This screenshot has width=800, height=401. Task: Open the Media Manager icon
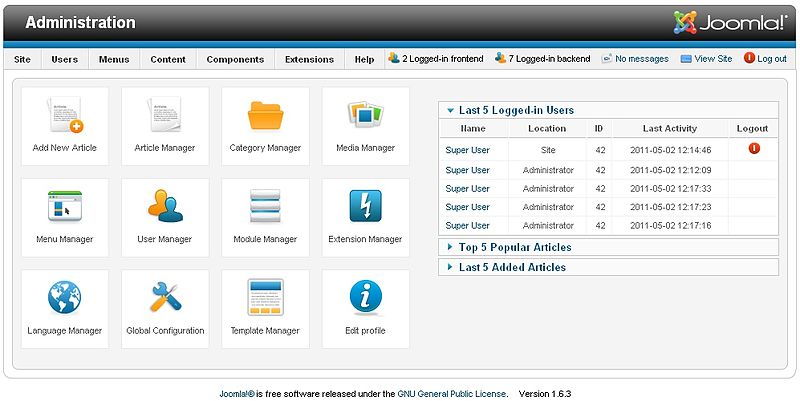[x=365, y=115]
